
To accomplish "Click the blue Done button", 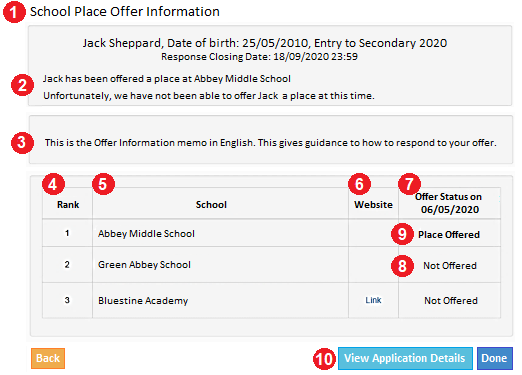I will pos(495,358).
